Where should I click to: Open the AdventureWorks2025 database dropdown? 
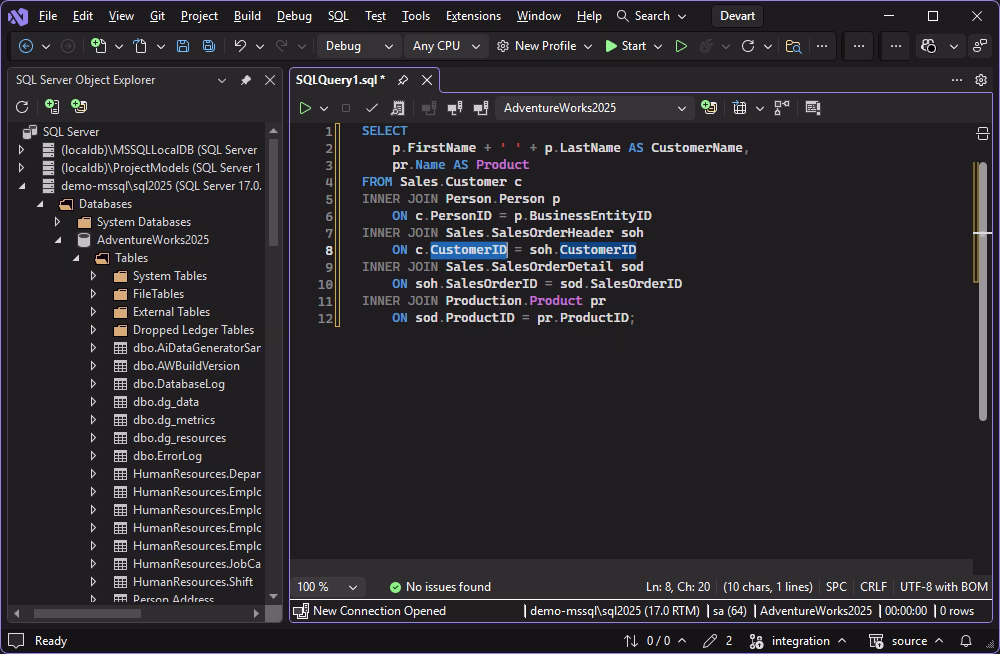point(595,108)
